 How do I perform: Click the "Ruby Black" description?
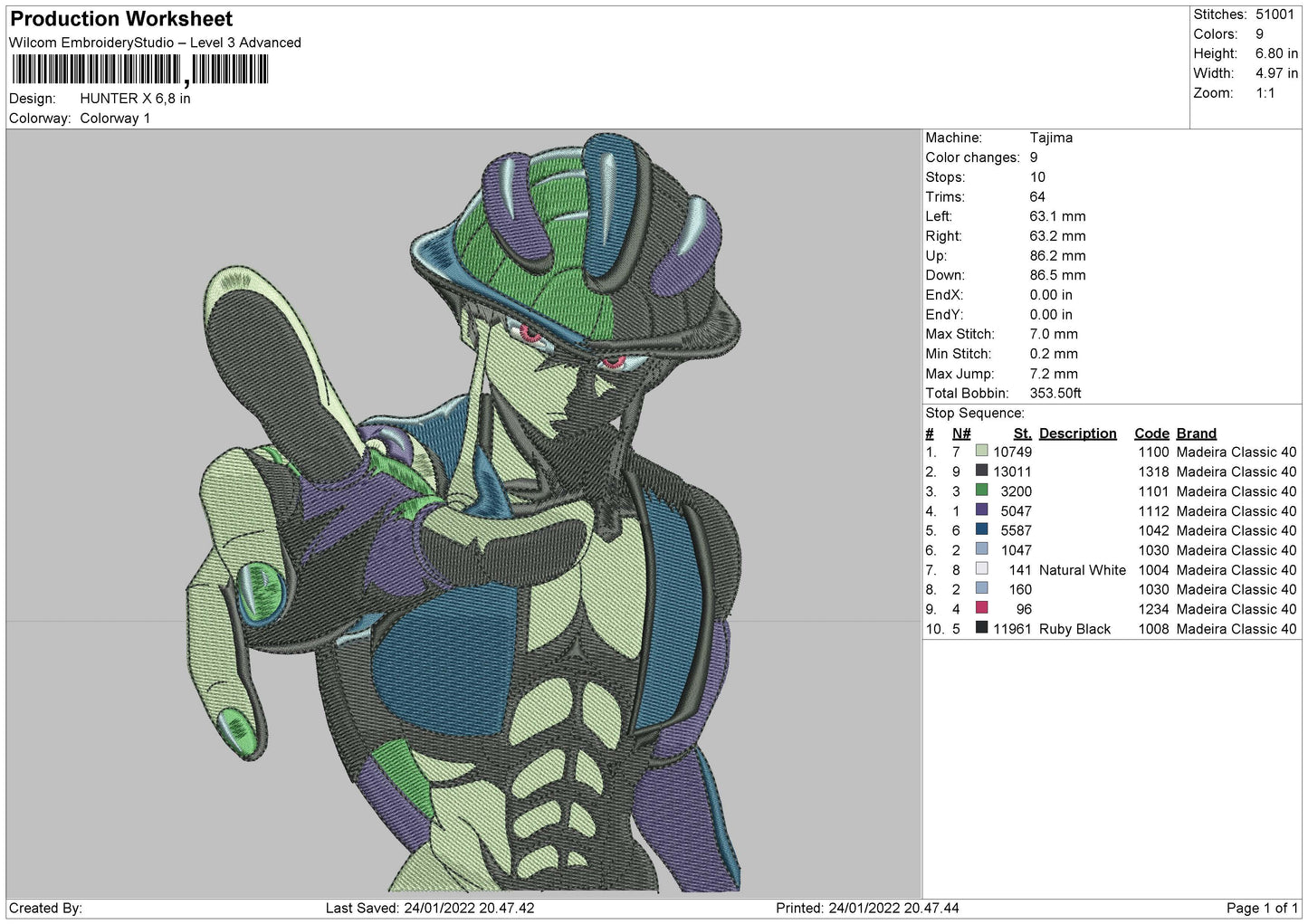pos(1074,629)
